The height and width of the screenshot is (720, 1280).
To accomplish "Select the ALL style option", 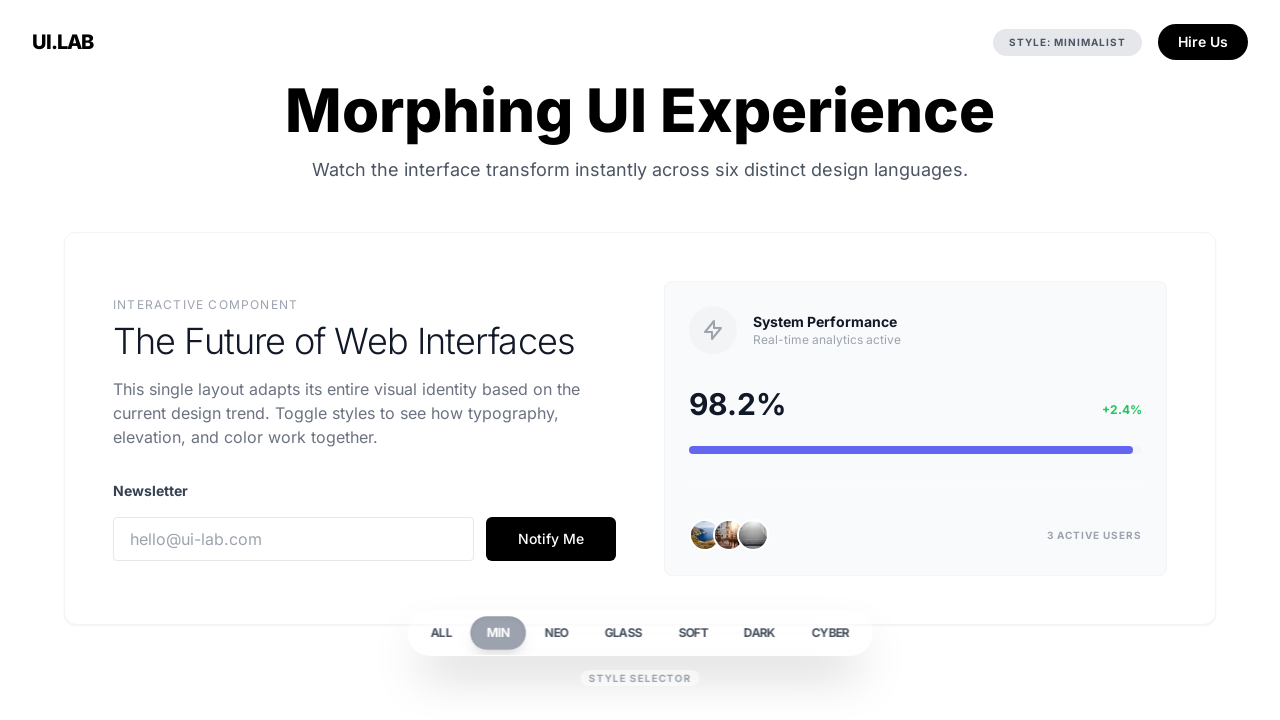I will point(441,633).
